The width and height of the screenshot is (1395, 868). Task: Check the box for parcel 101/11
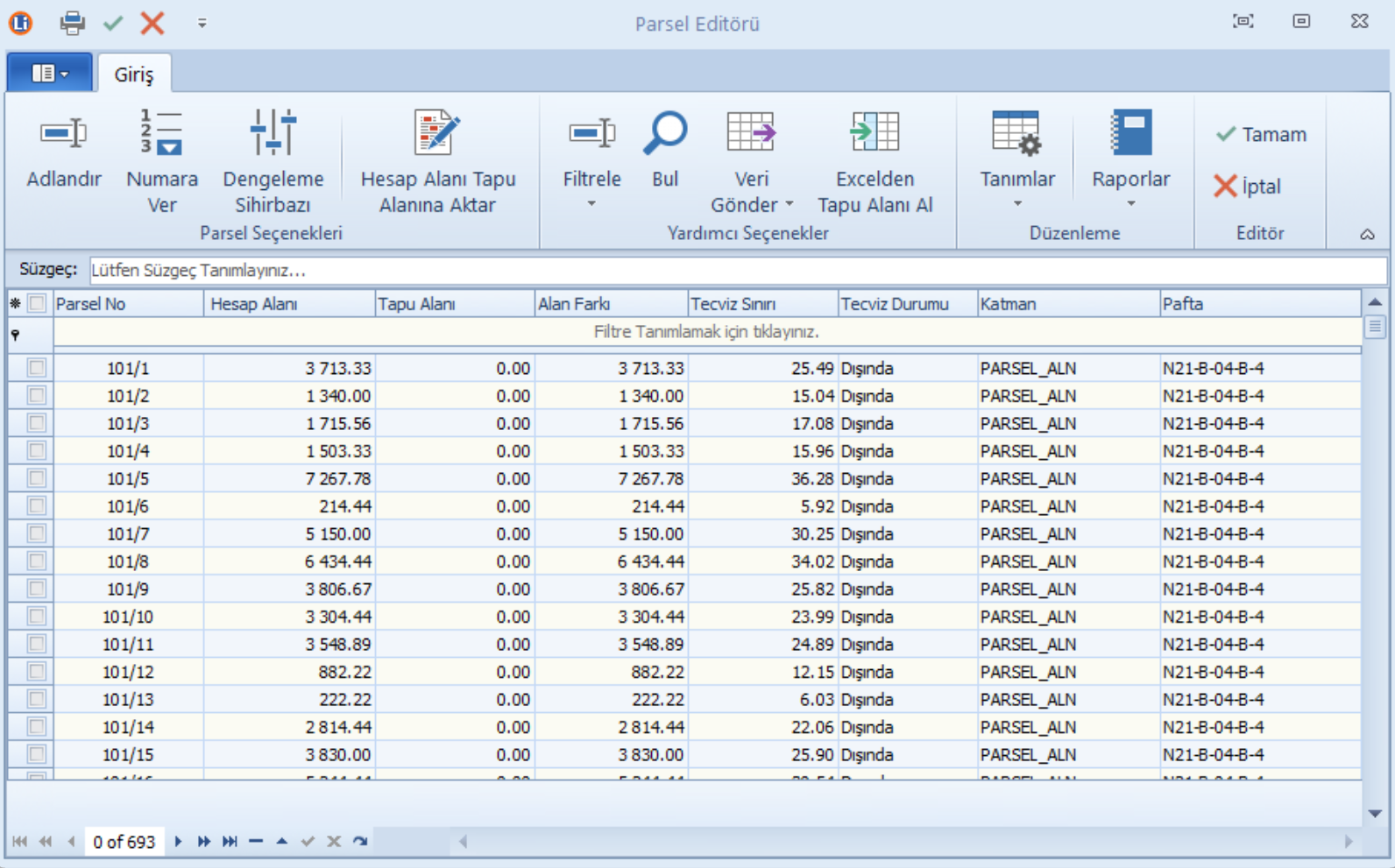pos(37,644)
